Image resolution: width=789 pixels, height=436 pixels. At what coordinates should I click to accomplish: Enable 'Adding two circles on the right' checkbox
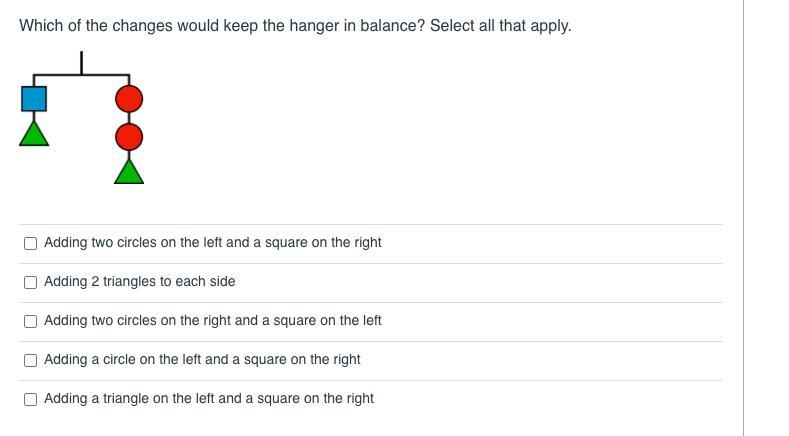pos(30,321)
